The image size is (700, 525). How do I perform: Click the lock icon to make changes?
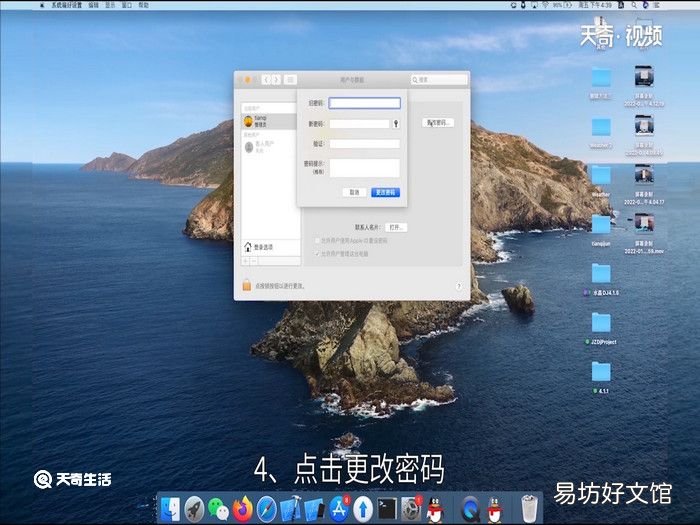coord(246,285)
